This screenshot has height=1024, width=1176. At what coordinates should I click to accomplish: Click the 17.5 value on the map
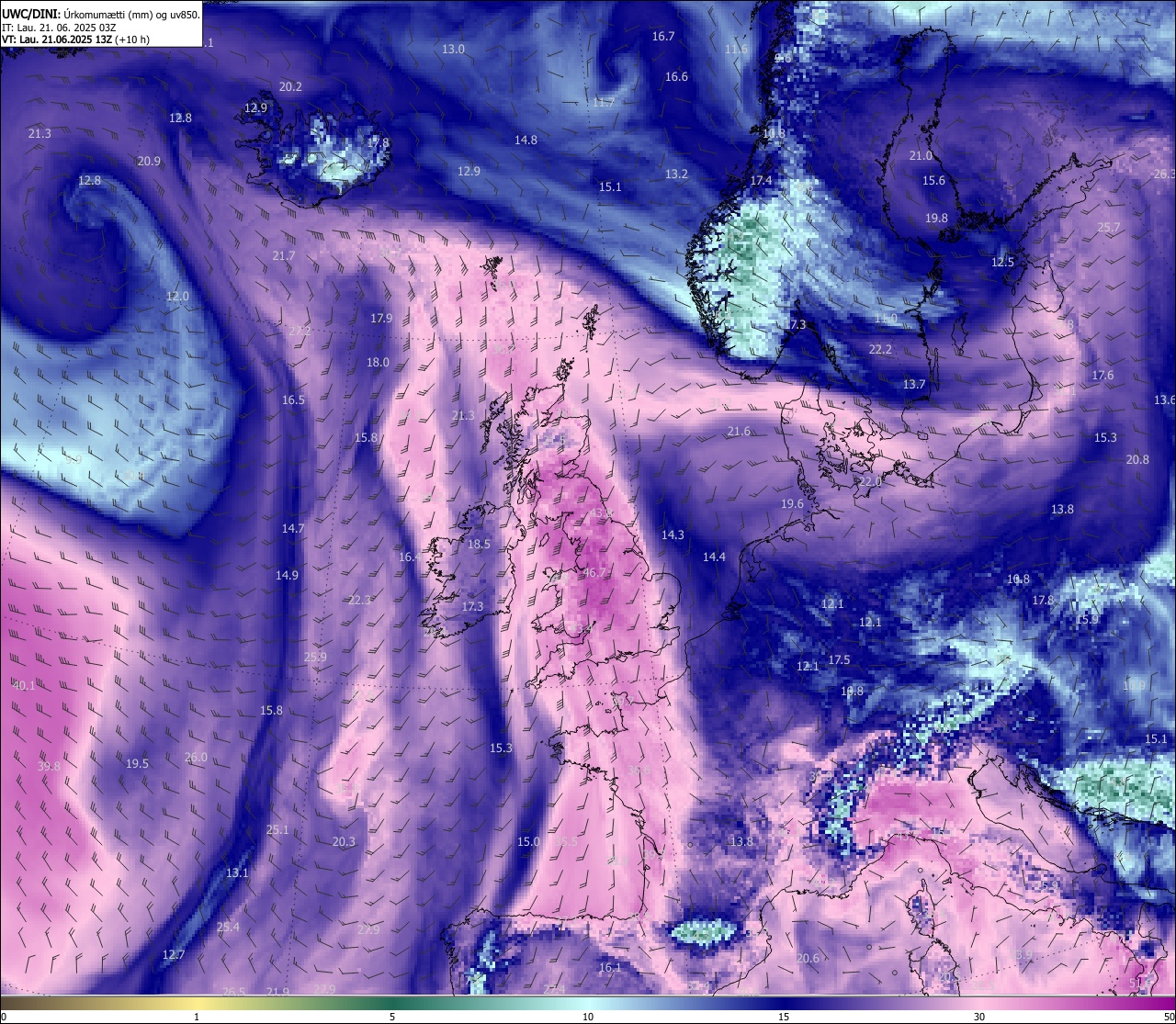click(839, 659)
